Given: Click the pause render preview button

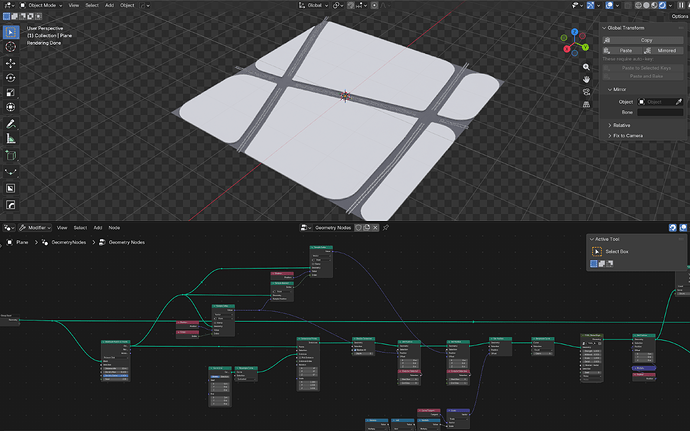Looking at the screenshot, I should (681, 5).
